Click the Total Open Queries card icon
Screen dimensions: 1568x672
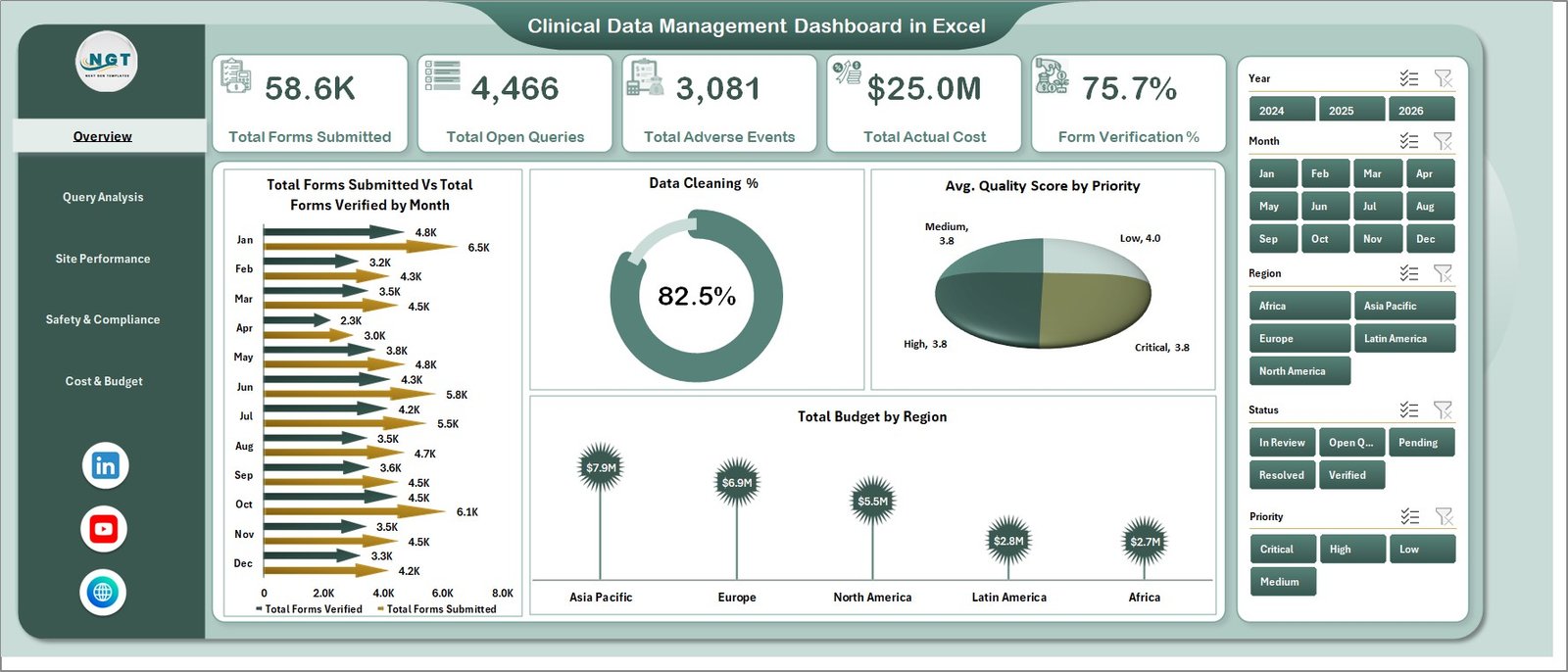pyautogui.click(x=443, y=75)
